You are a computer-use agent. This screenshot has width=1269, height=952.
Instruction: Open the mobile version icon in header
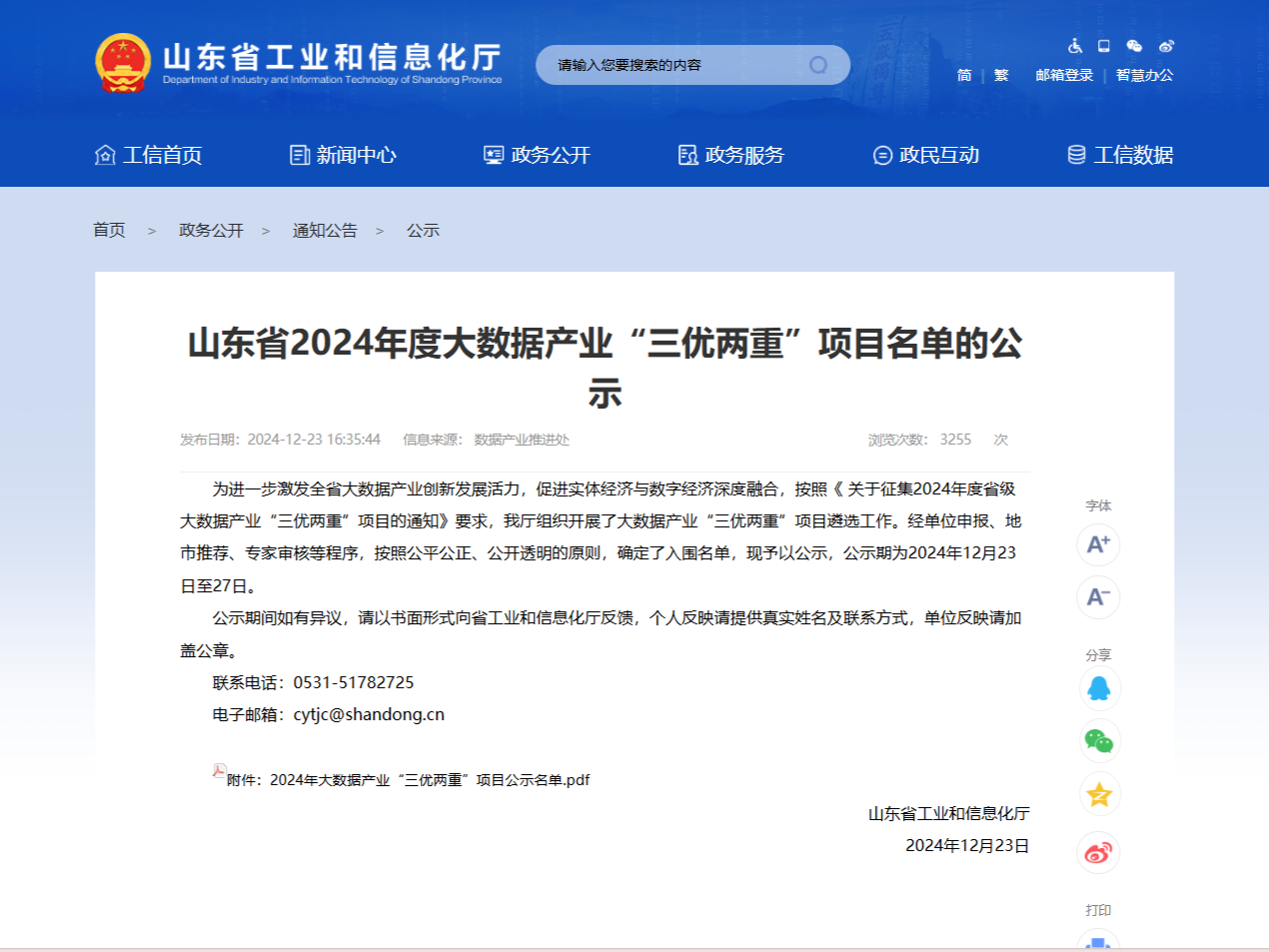[1104, 46]
